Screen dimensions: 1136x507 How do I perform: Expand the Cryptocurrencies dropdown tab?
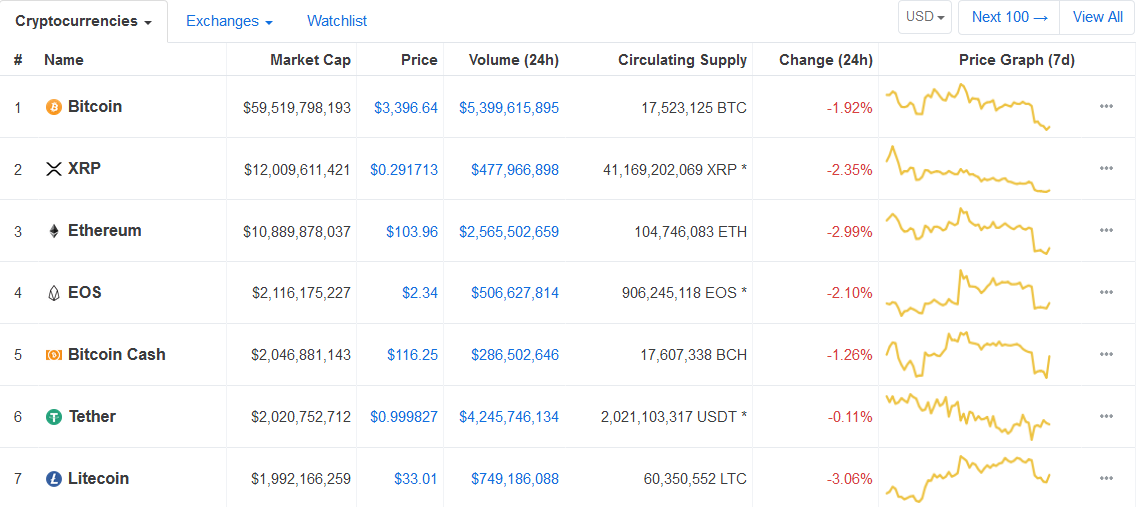(83, 21)
